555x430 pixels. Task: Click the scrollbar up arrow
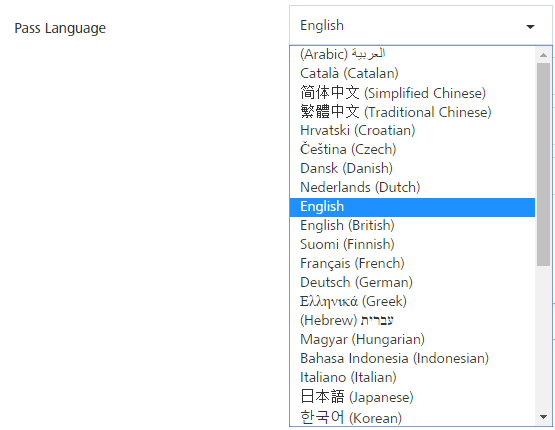[543, 55]
